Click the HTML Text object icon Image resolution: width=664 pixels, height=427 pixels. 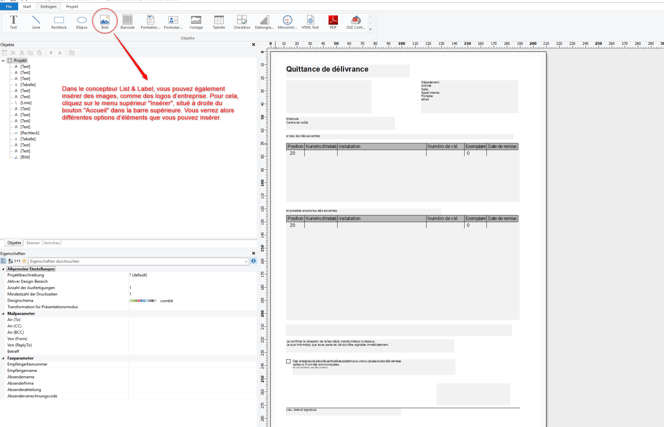(x=310, y=22)
